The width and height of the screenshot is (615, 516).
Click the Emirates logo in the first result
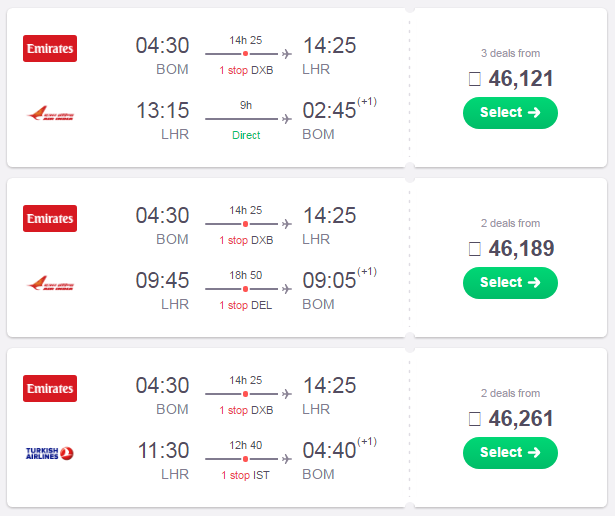[x=50, y=49]
